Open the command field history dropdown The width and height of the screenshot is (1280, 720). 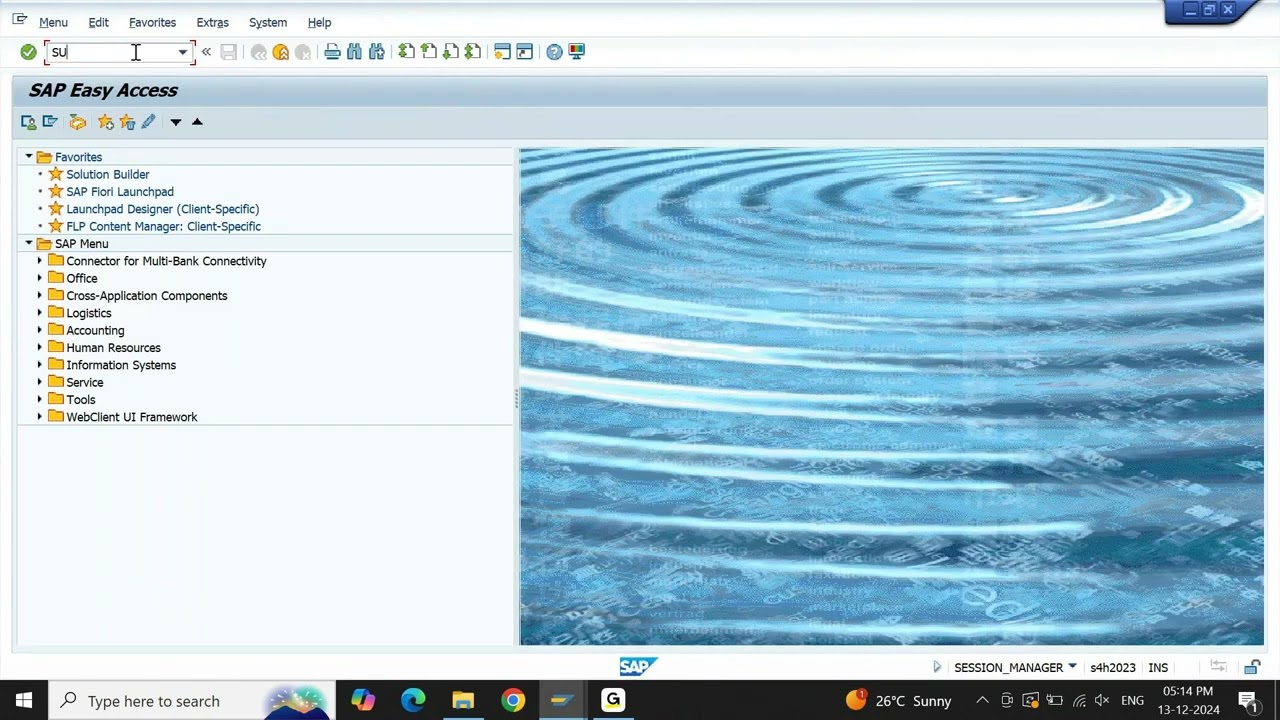click(183, 52)
